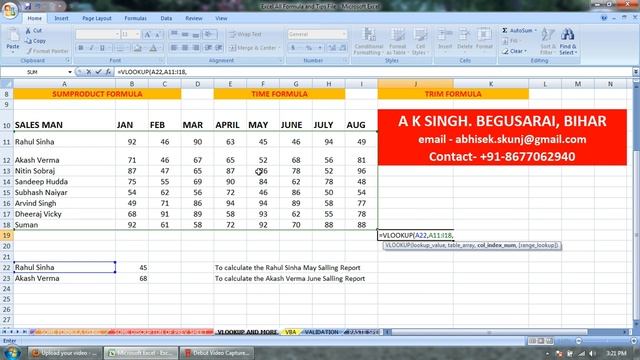Image resolution: width=640 pixels, height=360 pixels.
Task: Click the Shrink Font icon
Action: pyautogui.click(x=158, y=35)
